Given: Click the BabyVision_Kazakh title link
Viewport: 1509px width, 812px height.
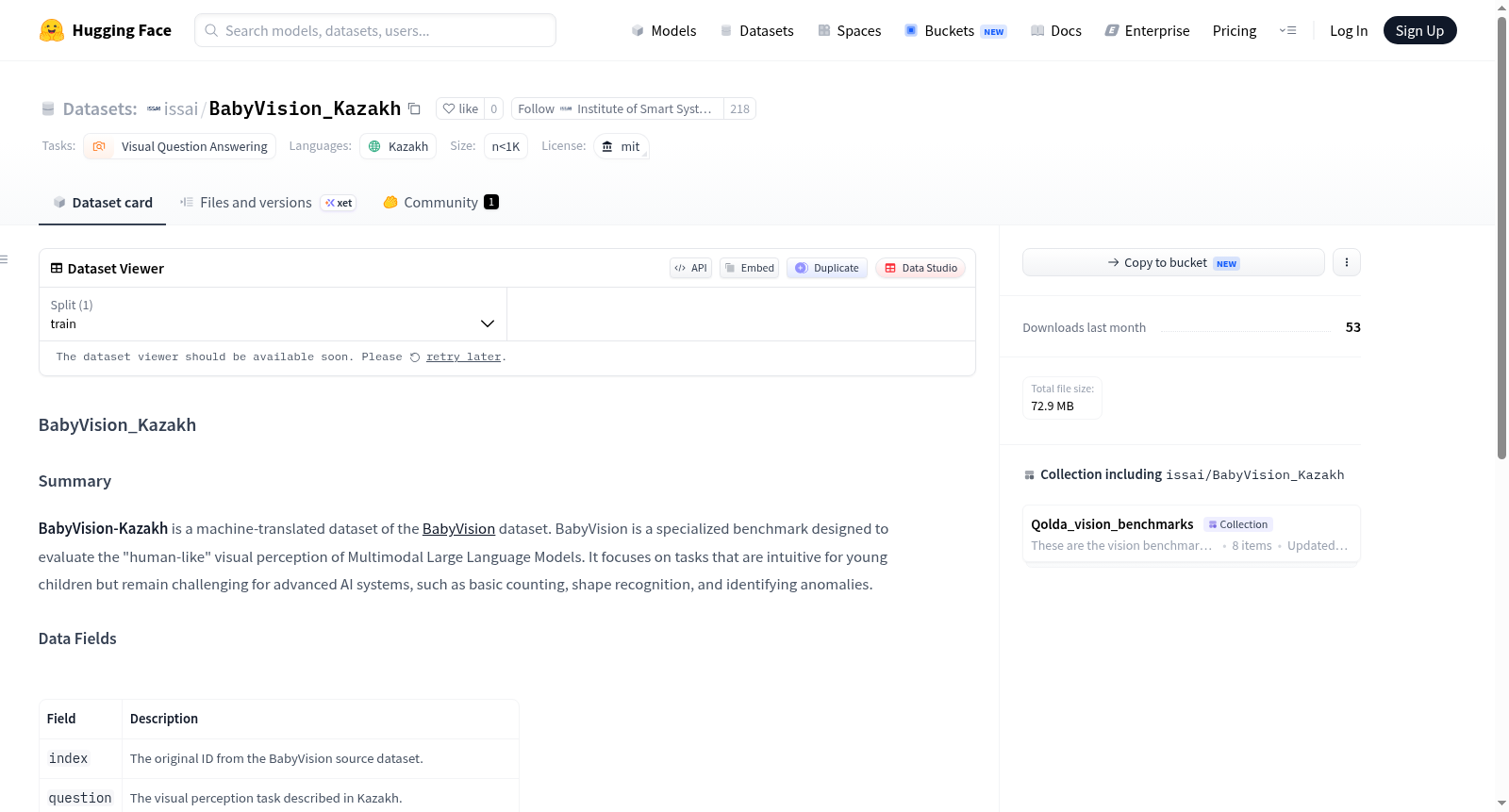Looking at the screenshot, I should pos(305,108).
